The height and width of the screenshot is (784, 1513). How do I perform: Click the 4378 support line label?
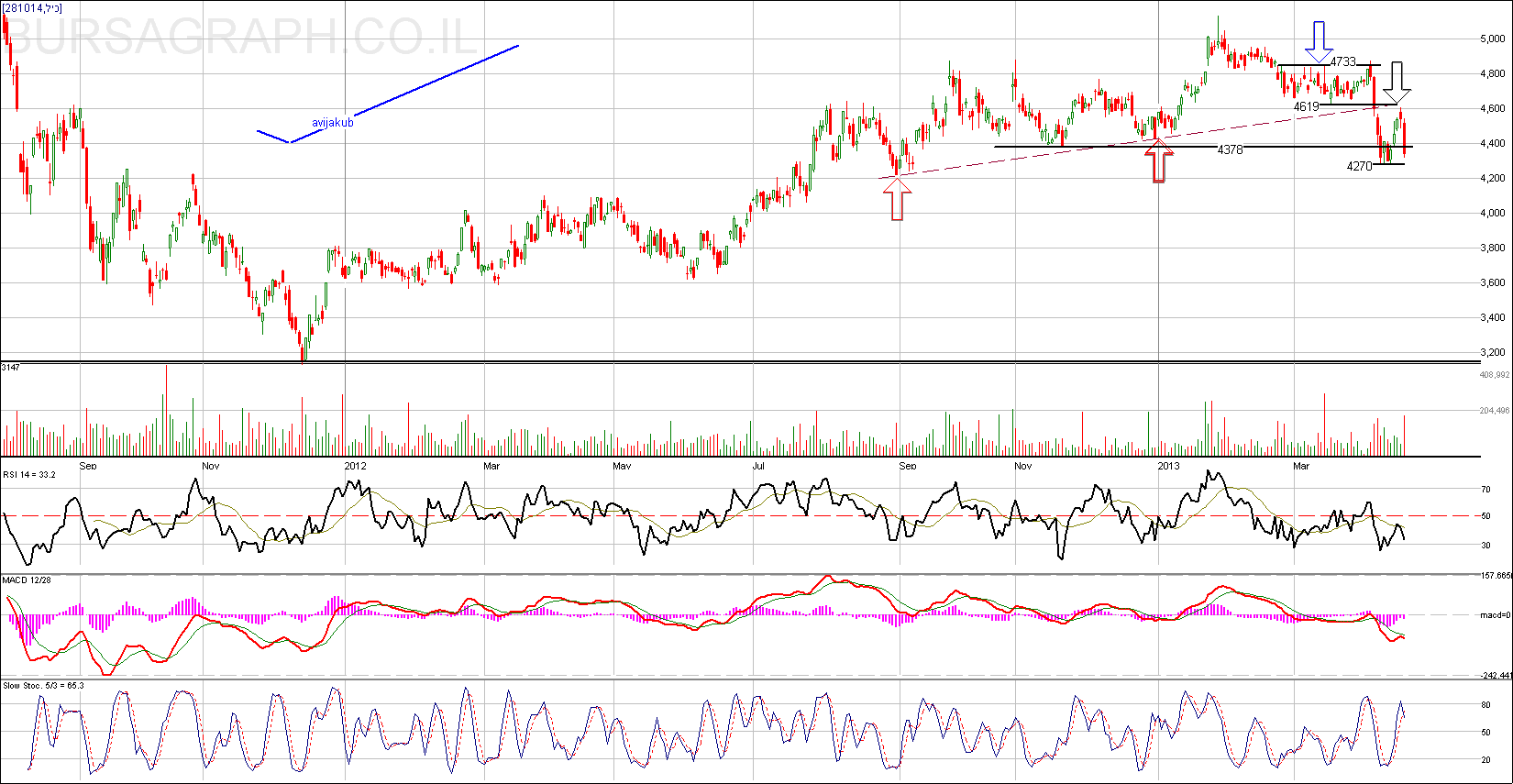1230,149
